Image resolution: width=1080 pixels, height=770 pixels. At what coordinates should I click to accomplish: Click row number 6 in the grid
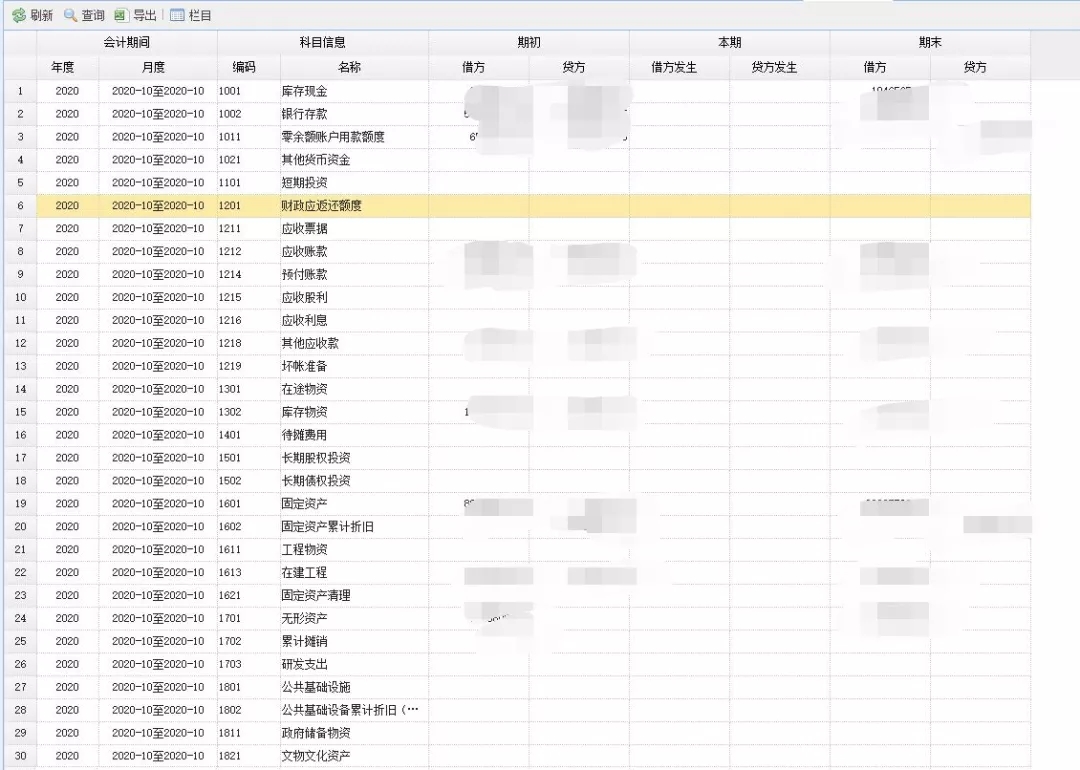pos(20,205)
